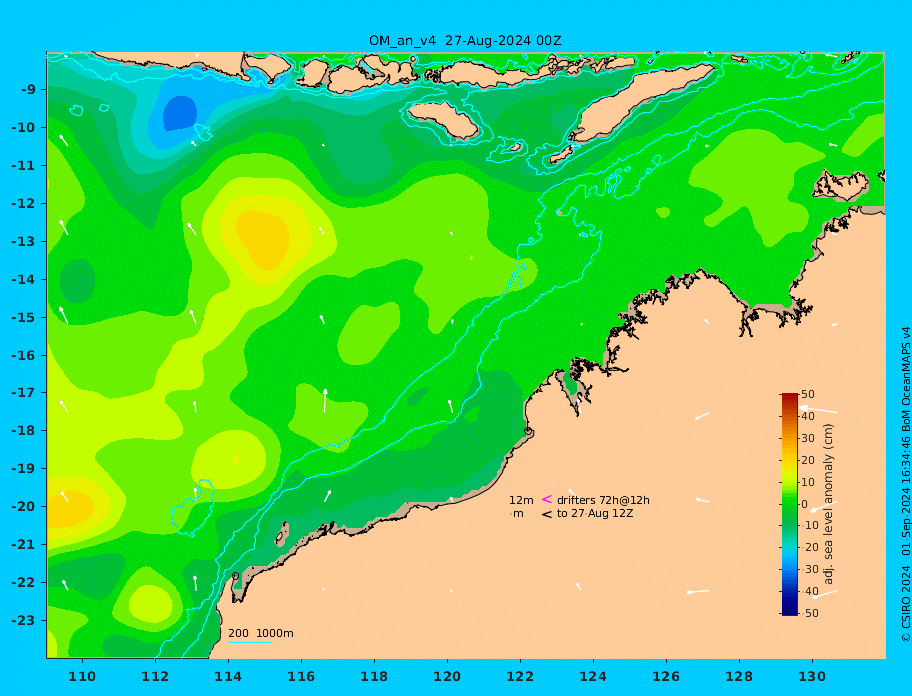This screenshot has height=696, width=912.
Task: Click the orange high anomaly centre near 110E 20S
Action: [71, 508]
